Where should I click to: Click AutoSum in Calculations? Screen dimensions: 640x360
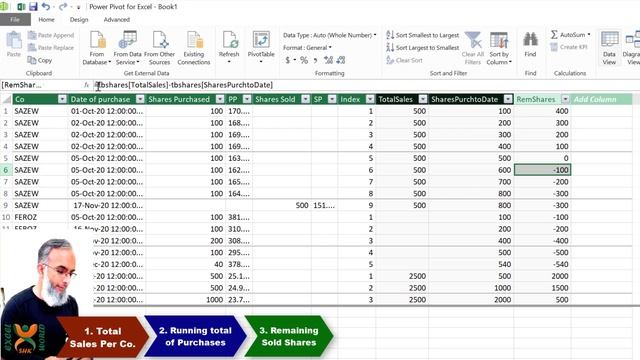tap(570, 35)
